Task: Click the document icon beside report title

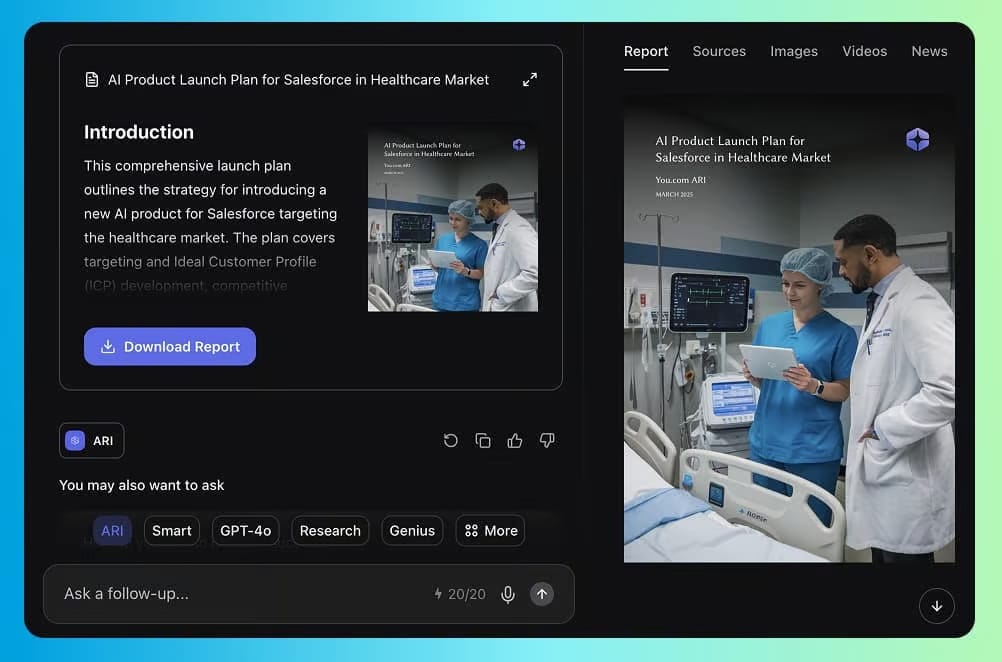Action: [92, 80]
